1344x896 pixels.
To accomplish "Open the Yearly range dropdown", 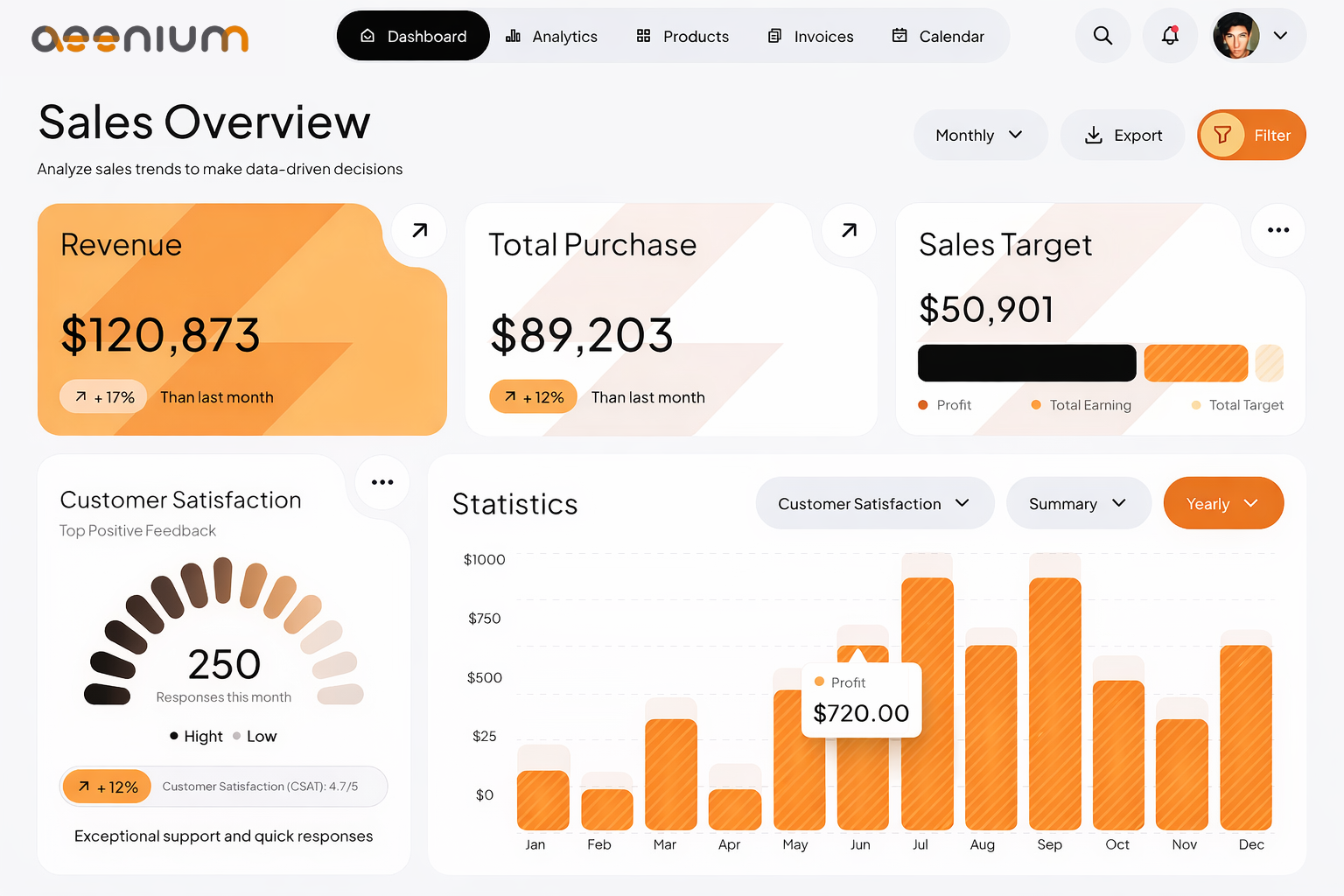I will pos(1222,503).
